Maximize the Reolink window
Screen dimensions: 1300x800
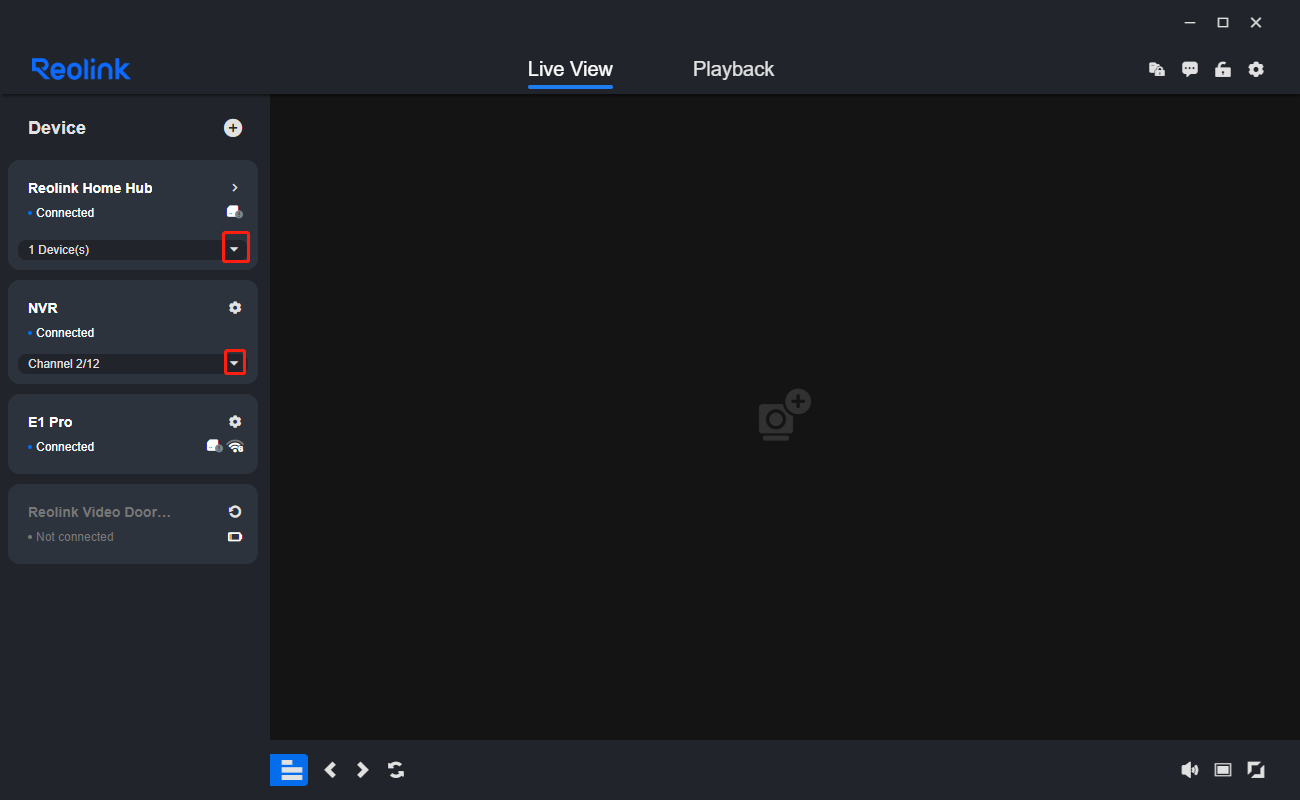click(x=1223, y=23)
